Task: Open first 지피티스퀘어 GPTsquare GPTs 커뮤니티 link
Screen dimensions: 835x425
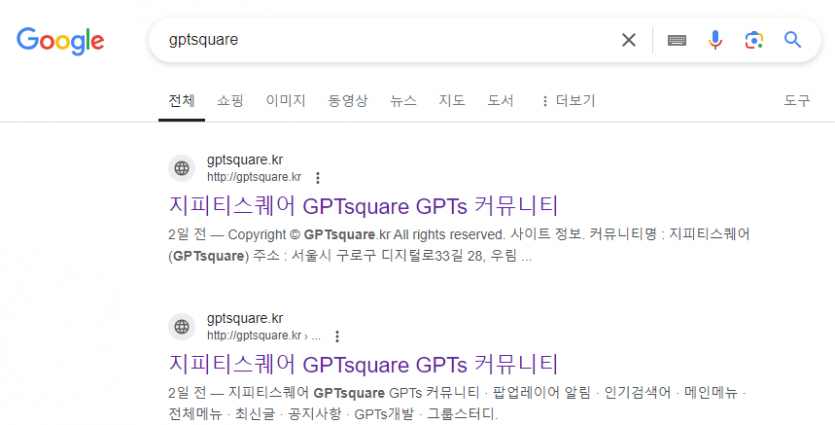Action: point(363,206)
